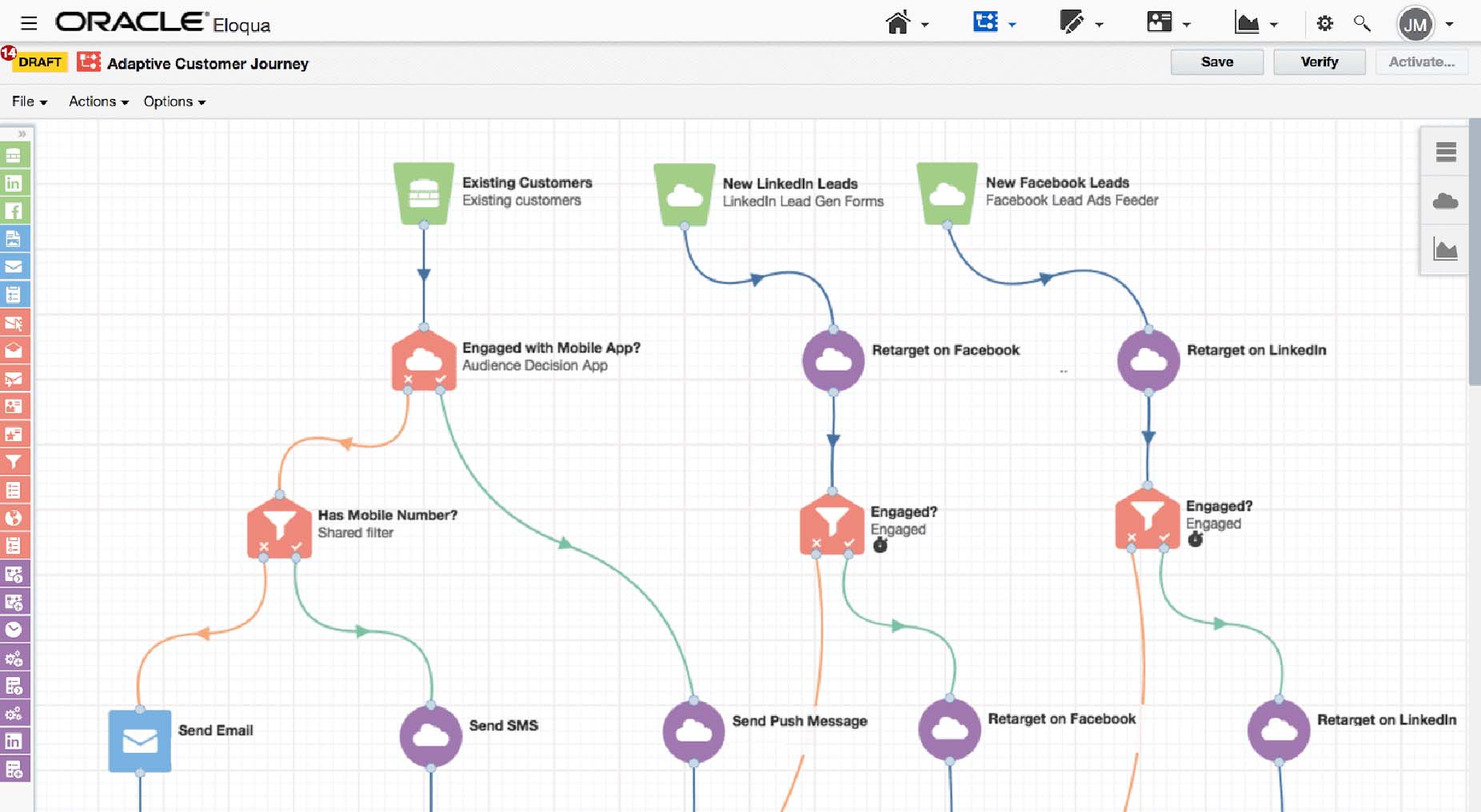Click the green Facebook palette icon
This screenshot has height=812, width=1481.
click(14, 211)
